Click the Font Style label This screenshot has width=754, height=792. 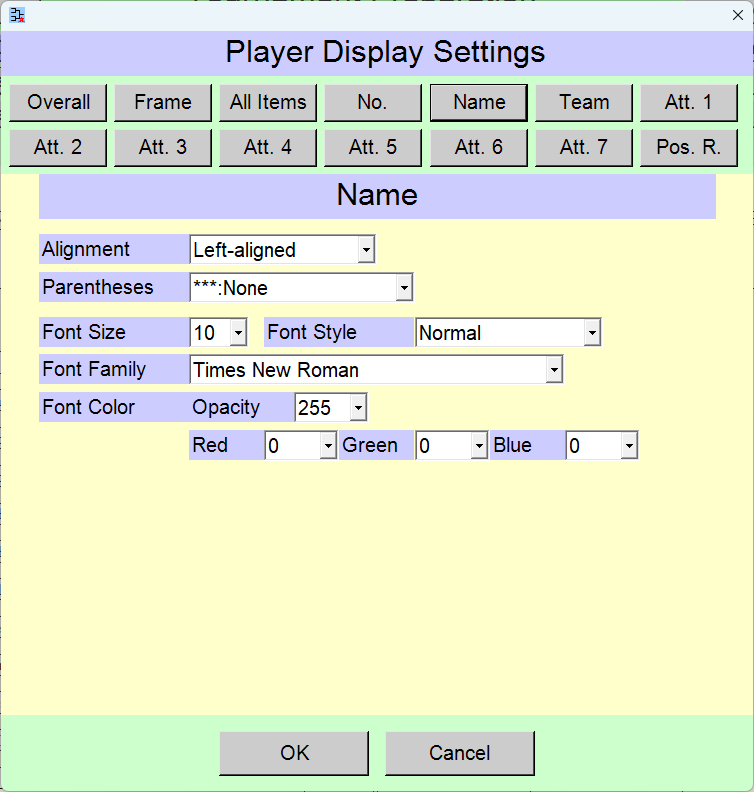click(x=312, y=332)
